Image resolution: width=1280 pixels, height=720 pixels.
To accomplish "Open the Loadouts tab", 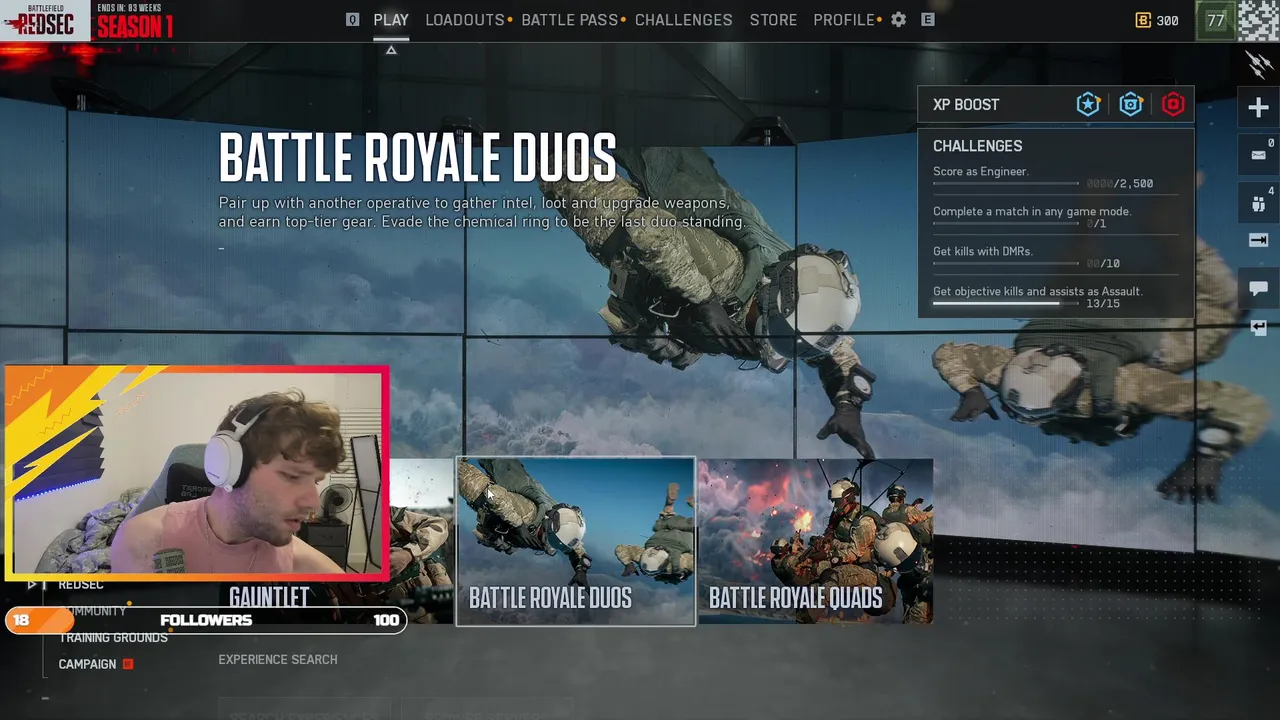I will point(465,20).
